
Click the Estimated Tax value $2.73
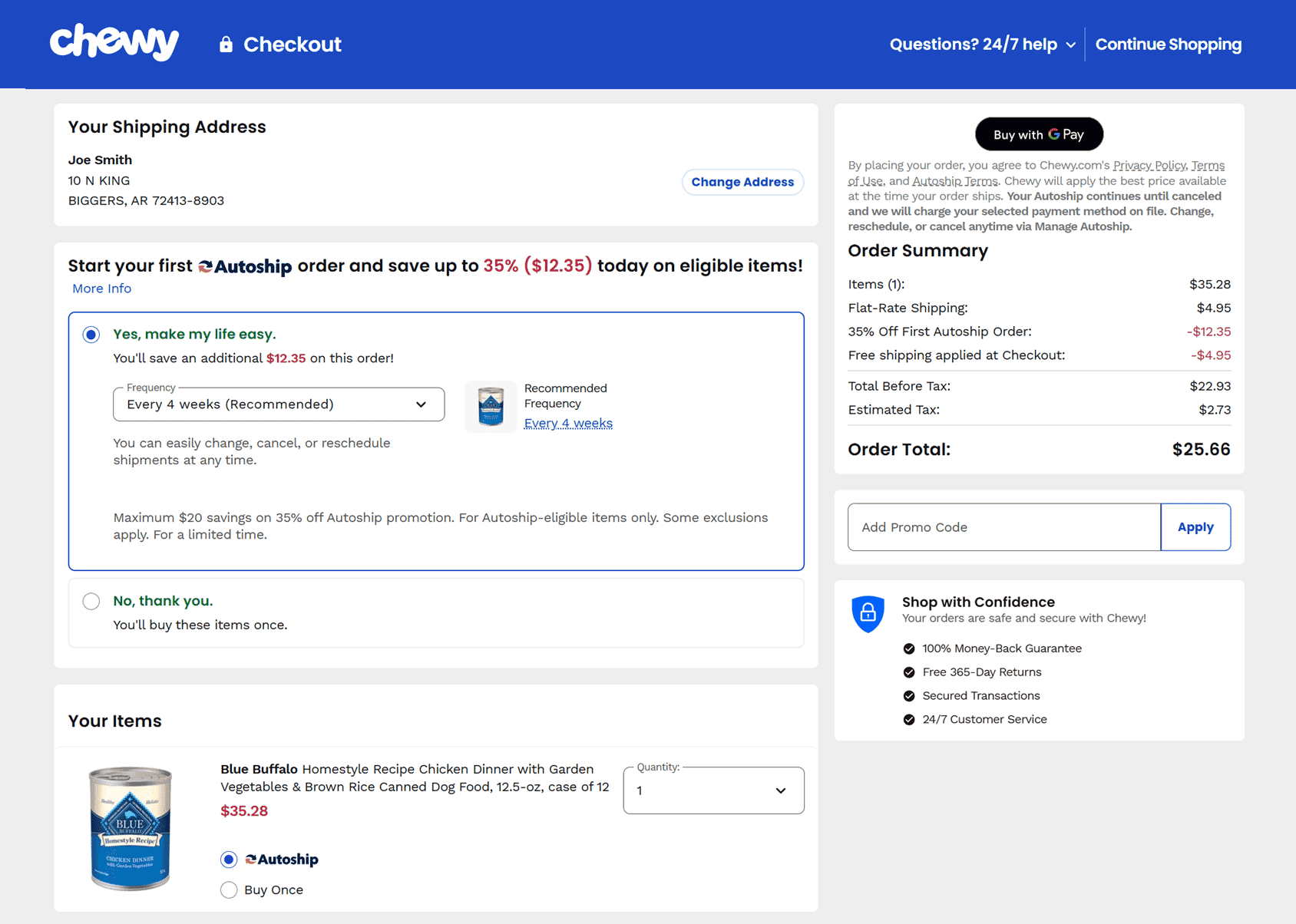pyautogui.click(x=1215, y=410)
